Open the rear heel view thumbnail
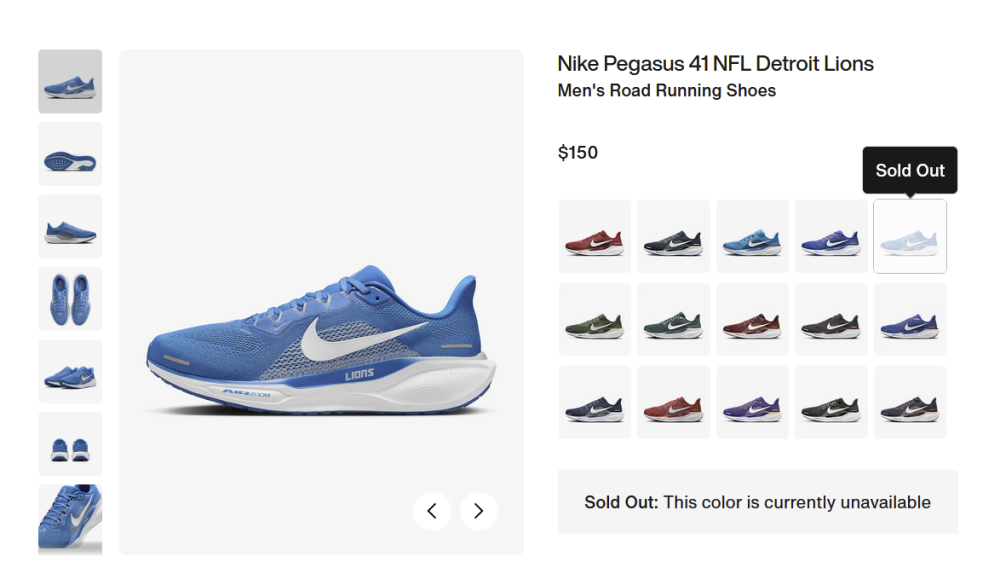1000x568 pixels. point(70,444)
